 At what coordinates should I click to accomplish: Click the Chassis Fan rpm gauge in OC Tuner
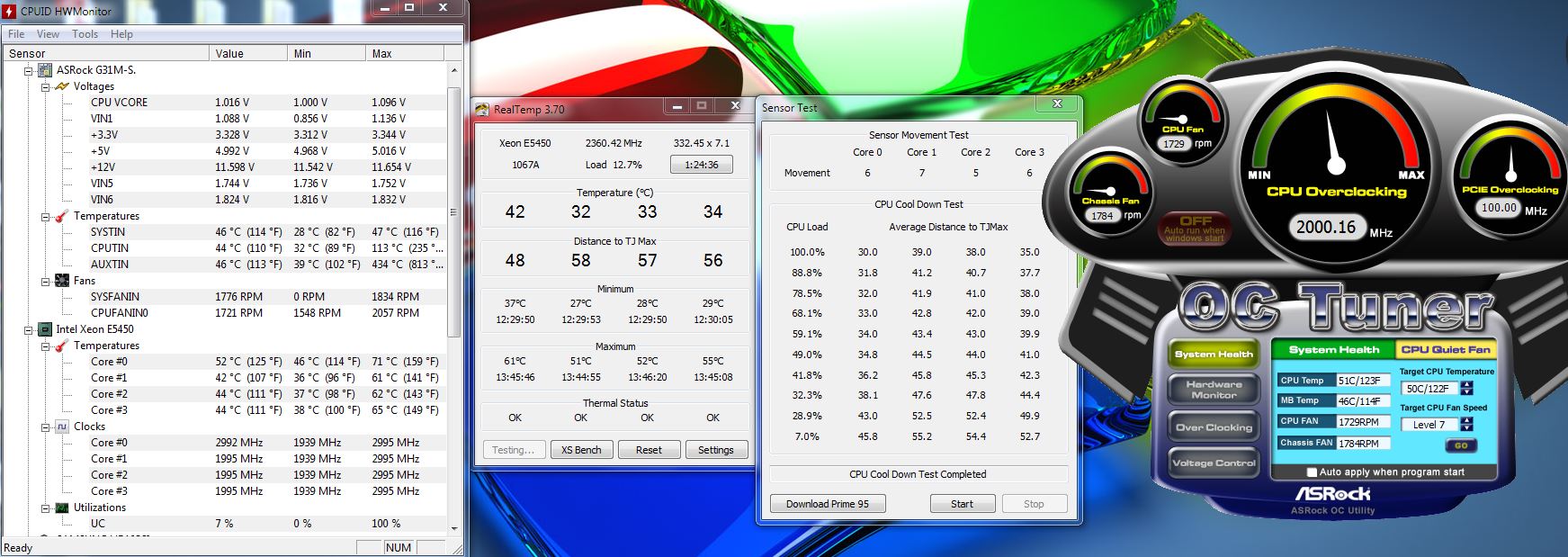pyautogui.click(x=1112, y=192)
